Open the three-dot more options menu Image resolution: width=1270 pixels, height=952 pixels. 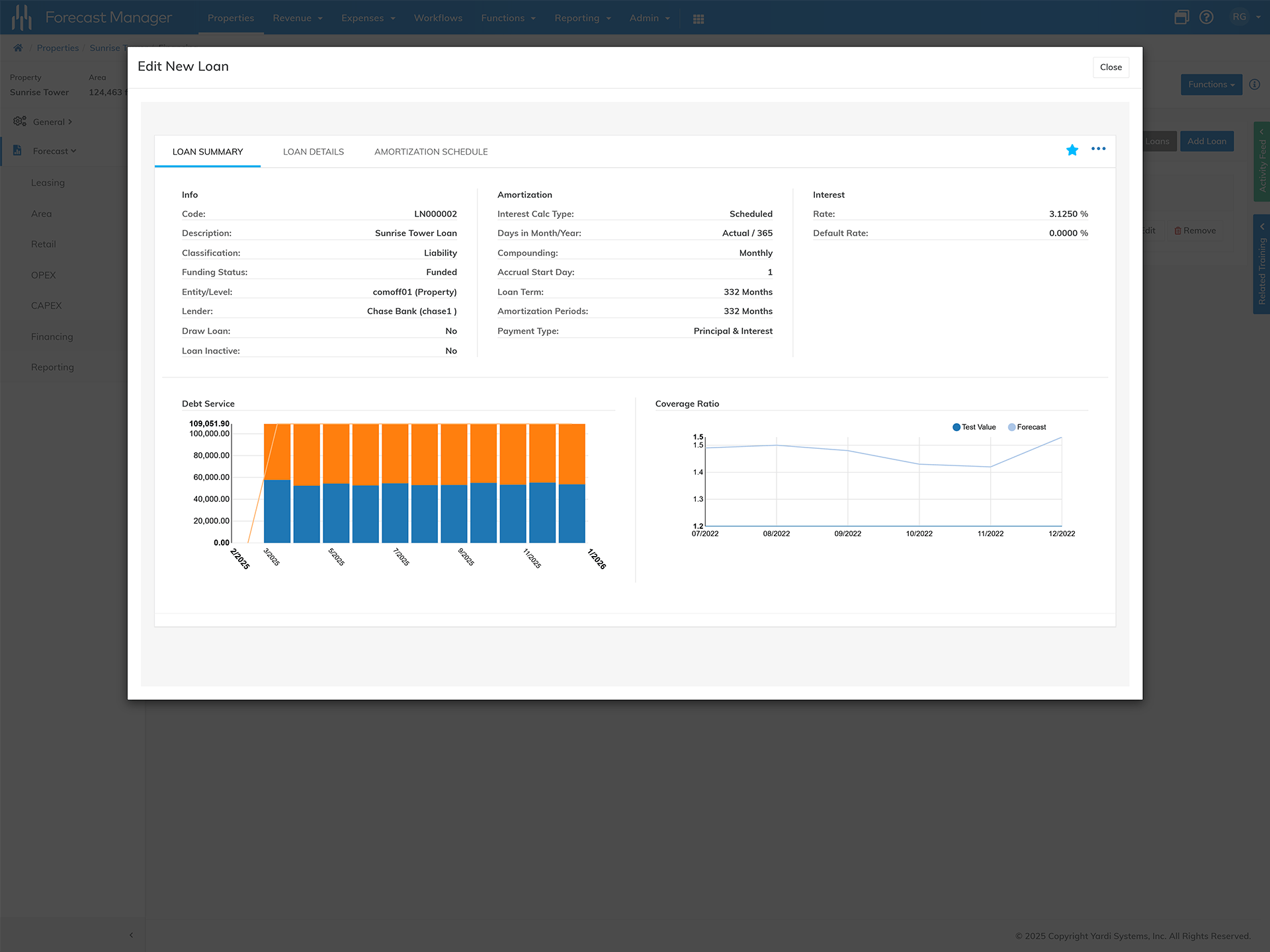(x=1098, y=149)
